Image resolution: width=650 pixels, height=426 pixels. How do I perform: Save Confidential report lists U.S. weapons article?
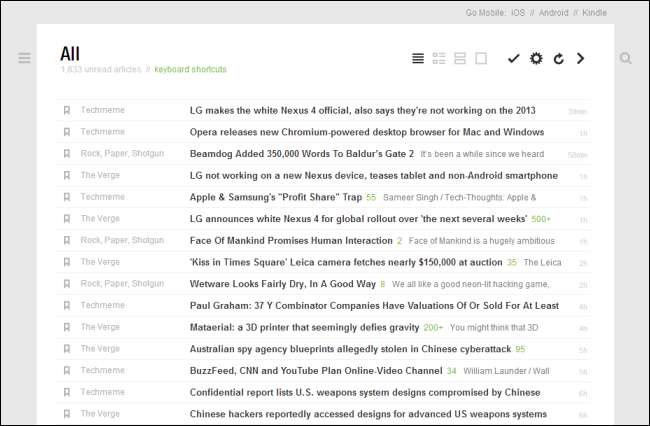click(67, 392)
